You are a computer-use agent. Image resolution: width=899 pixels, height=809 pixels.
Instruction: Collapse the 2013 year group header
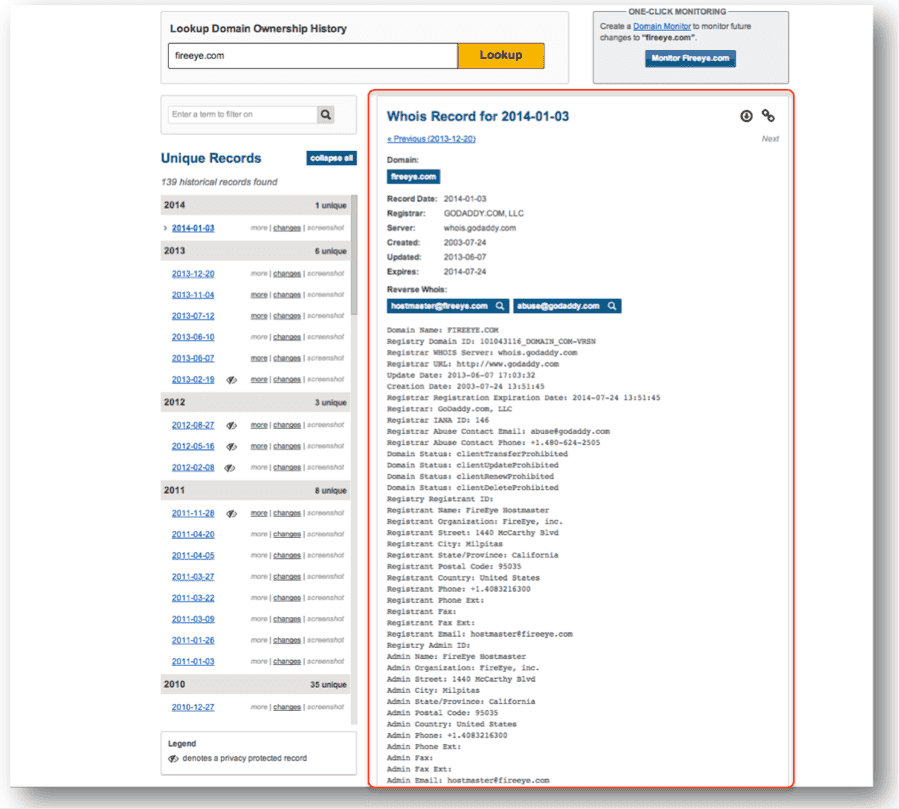255,251
